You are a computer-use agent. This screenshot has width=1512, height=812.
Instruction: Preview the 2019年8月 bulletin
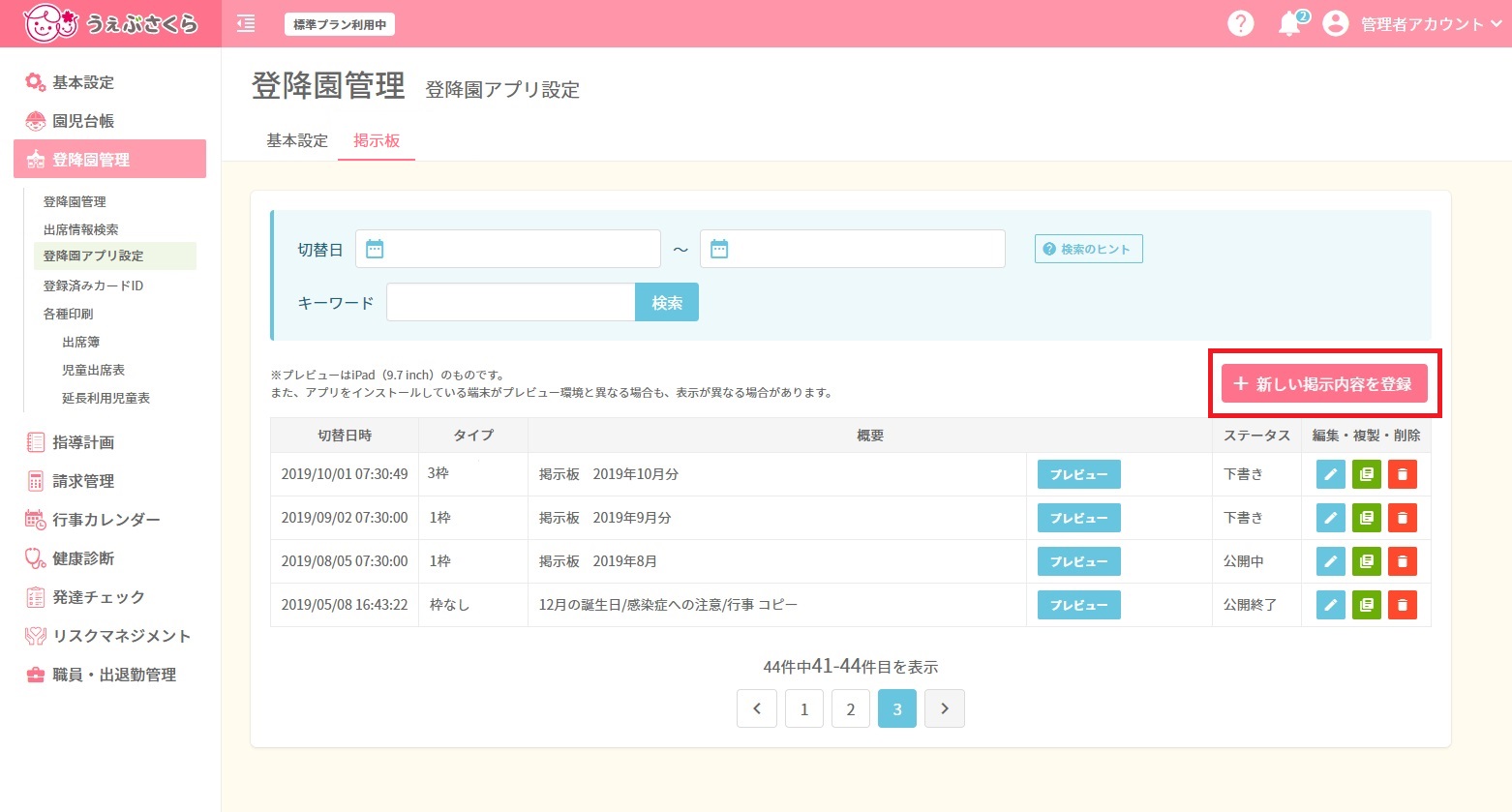click(1079, 561)
